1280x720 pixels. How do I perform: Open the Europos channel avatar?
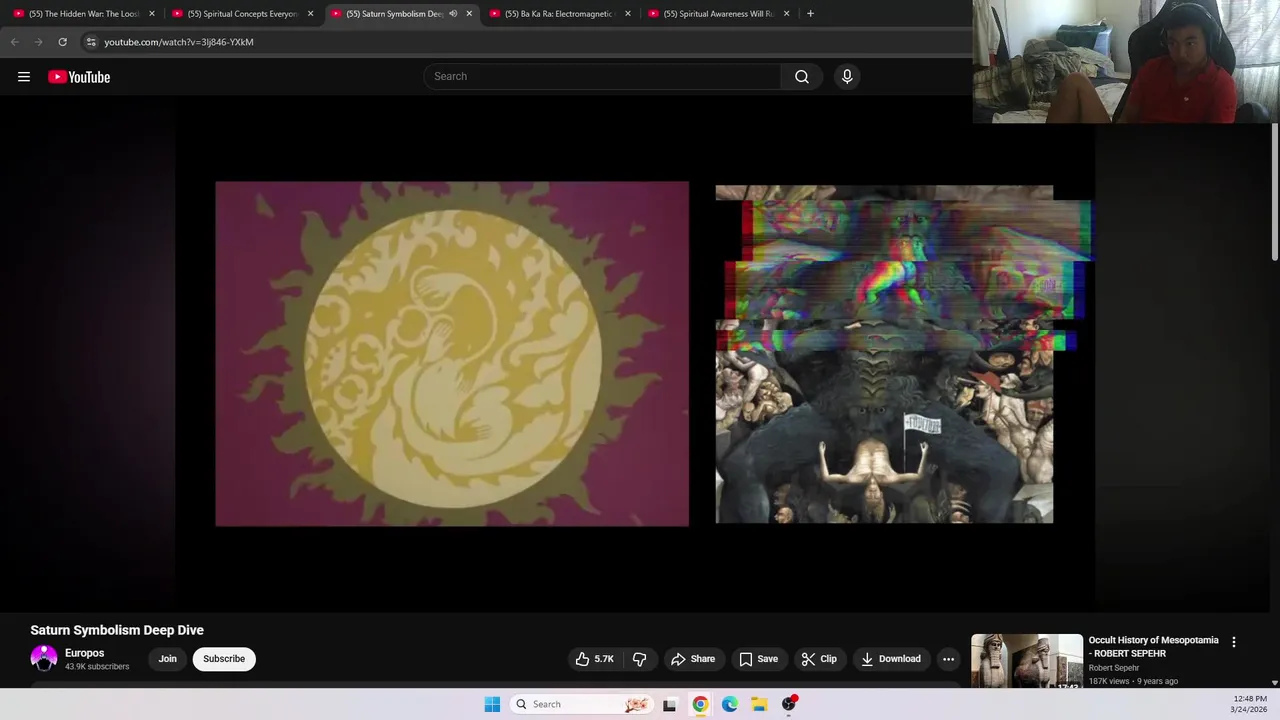[44, 658]
